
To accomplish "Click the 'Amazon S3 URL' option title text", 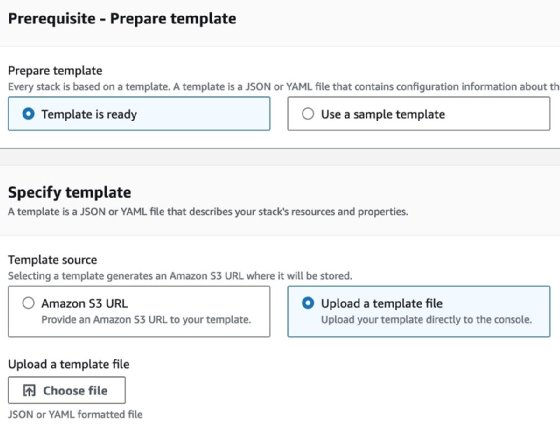I will (85, 303).
